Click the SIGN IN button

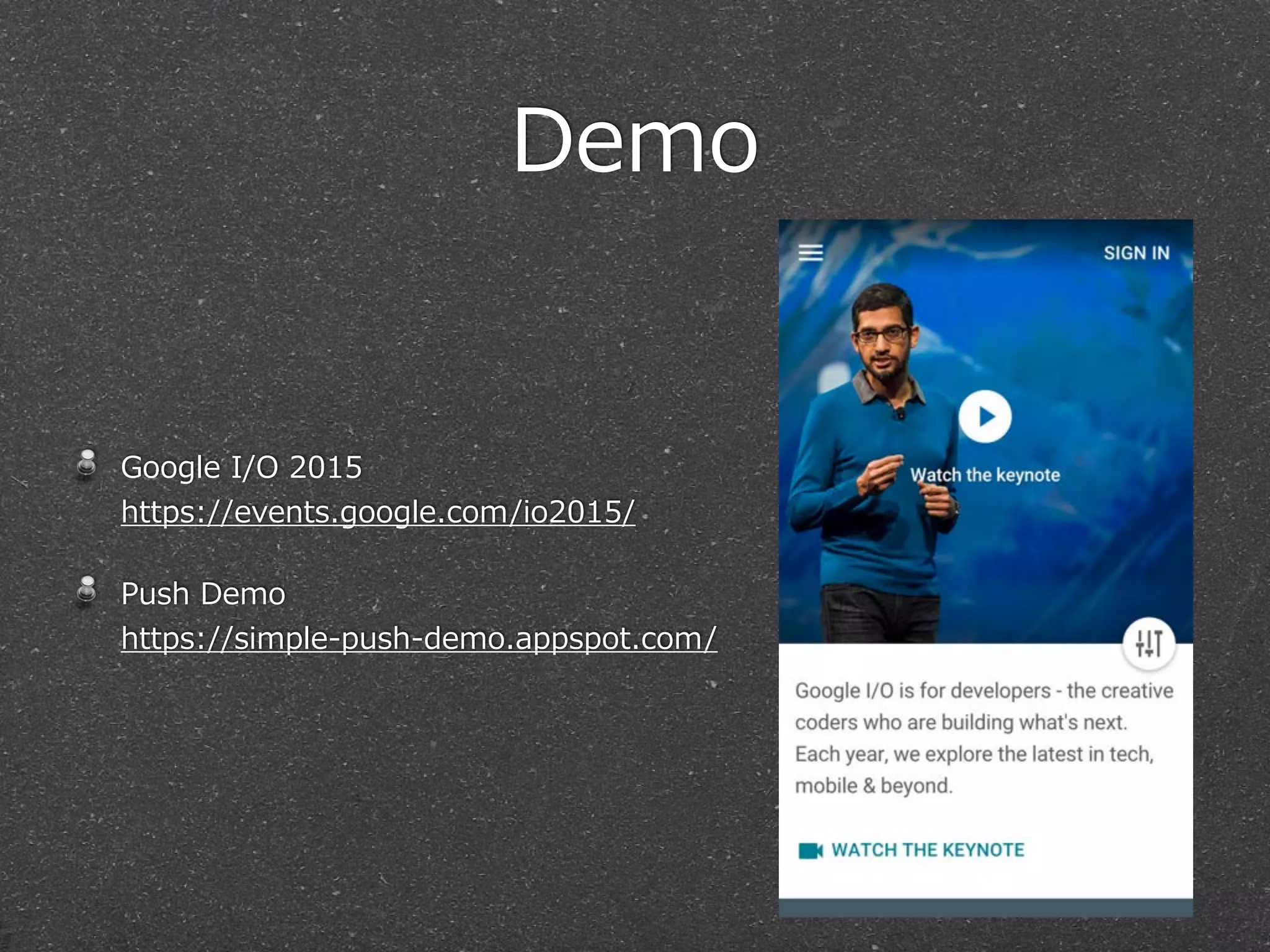tap(1136, 253)
